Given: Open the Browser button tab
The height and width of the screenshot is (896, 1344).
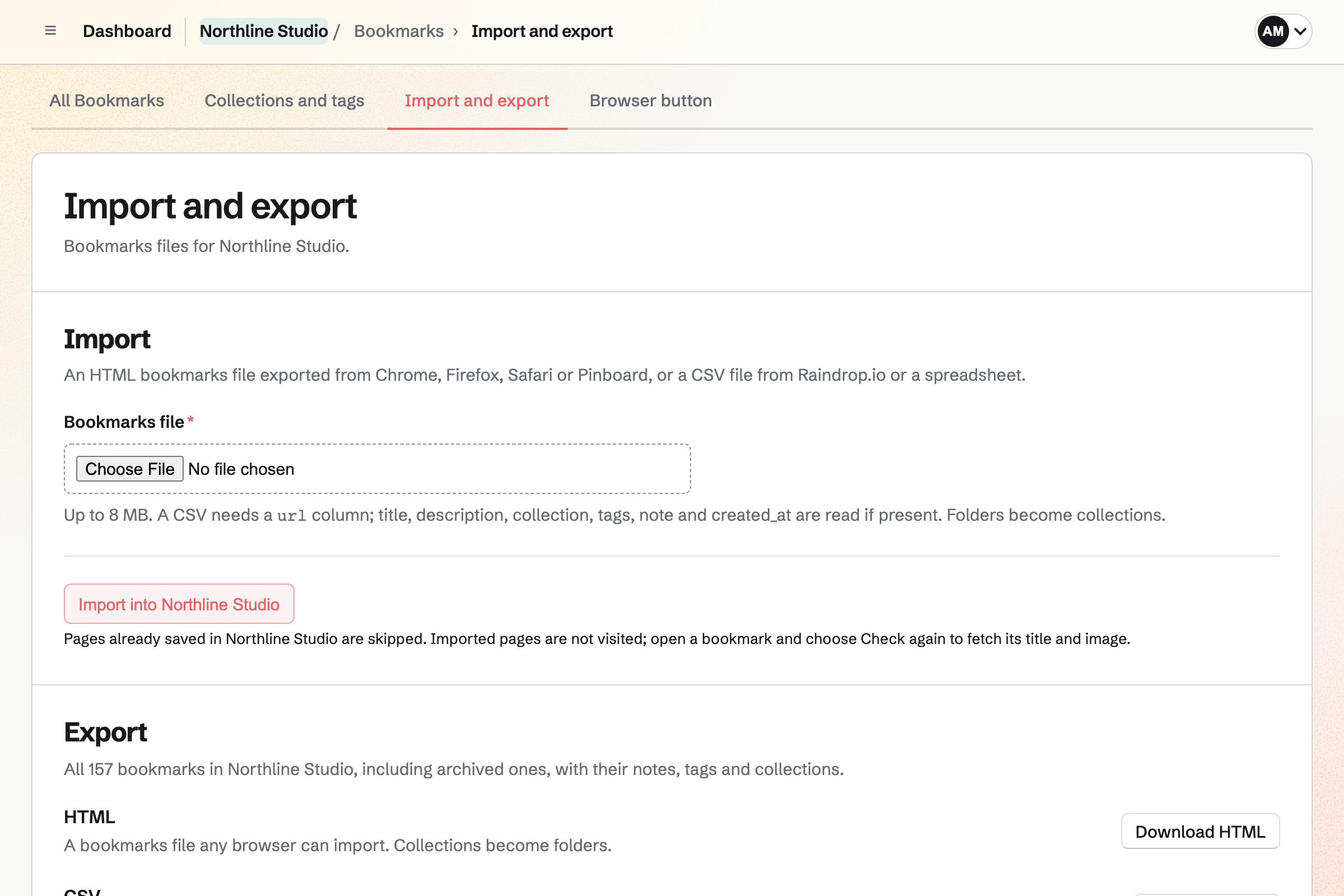Looking at the screenshot, I should tap(651, 101).
